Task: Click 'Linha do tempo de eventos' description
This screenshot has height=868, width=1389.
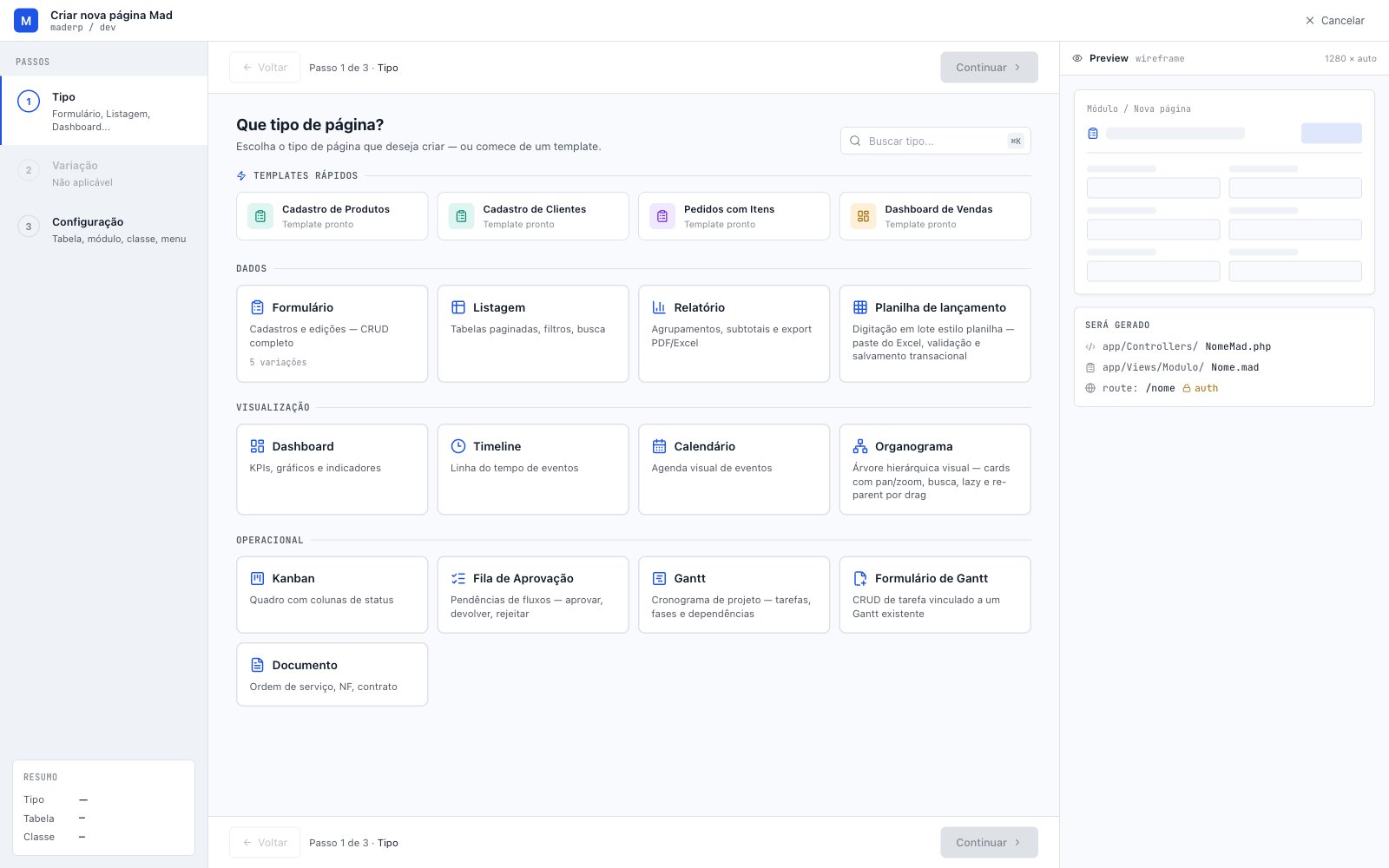Action: (x=514, y=468)
